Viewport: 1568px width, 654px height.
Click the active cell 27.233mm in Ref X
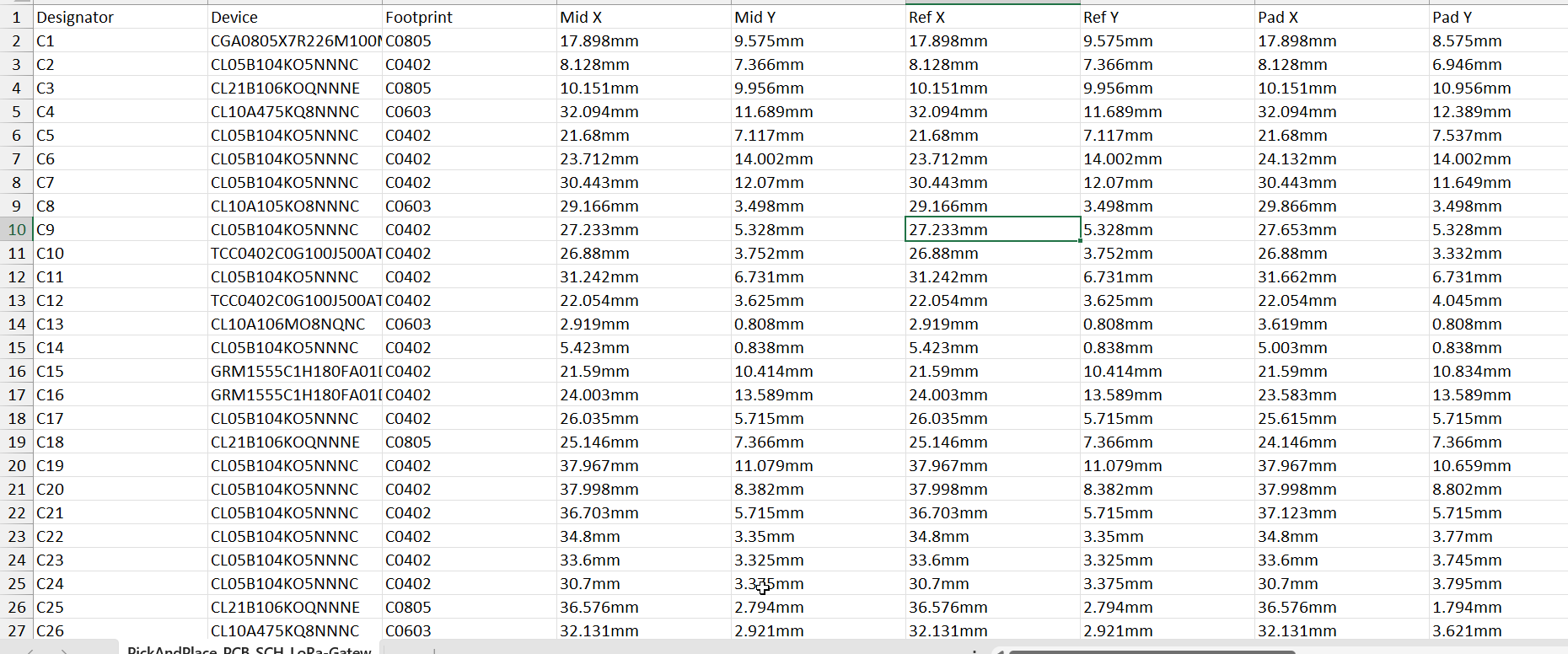click(992, 229)
